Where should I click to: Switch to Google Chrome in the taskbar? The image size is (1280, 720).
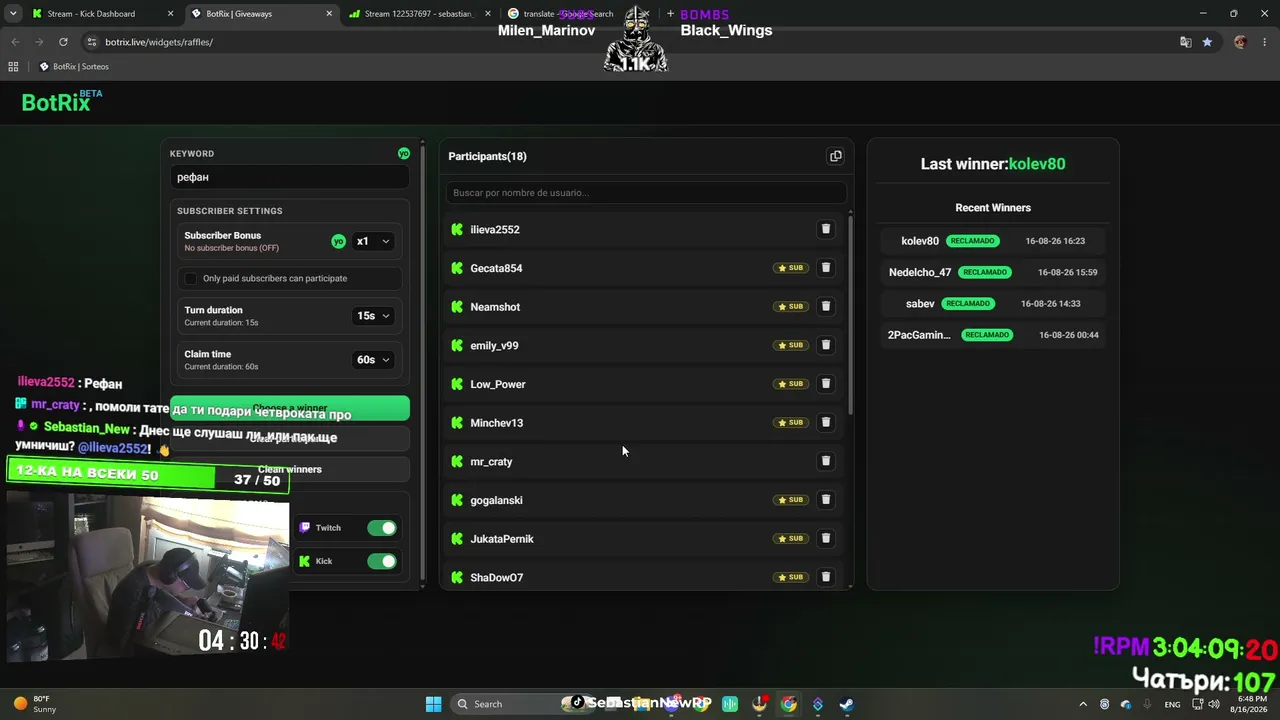point(789,704)
